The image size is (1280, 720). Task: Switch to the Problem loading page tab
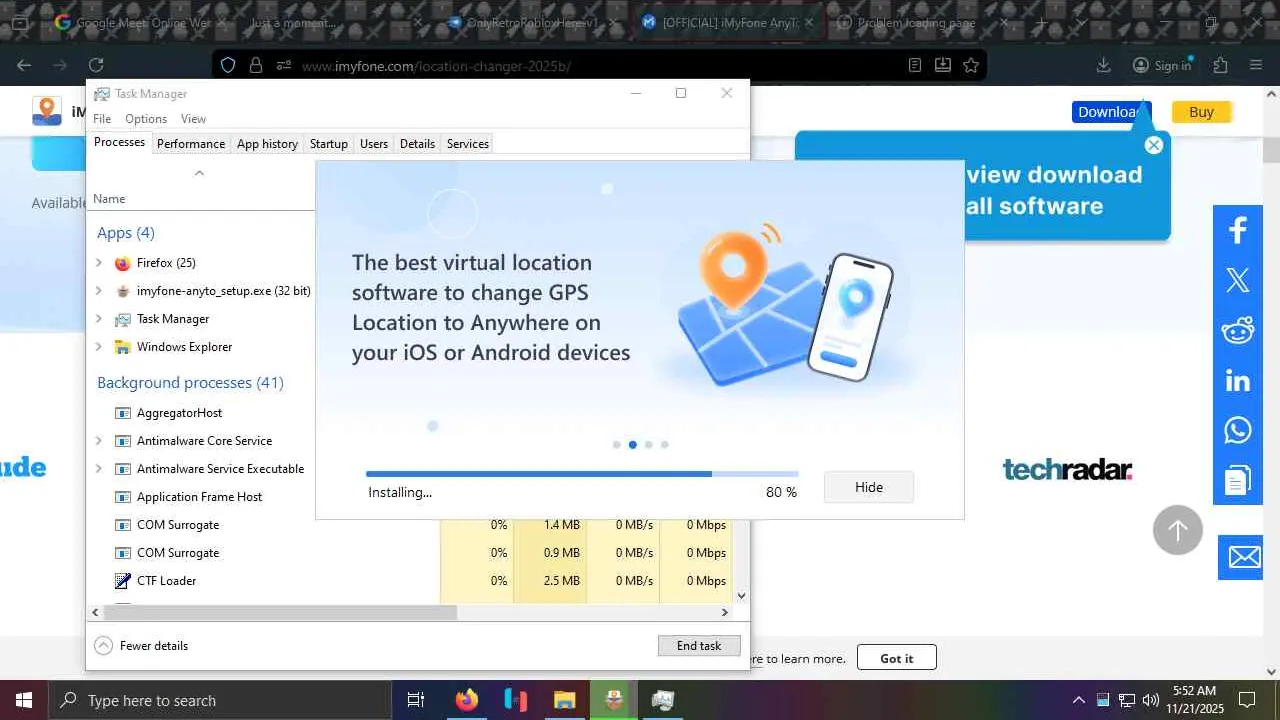click(x=920, y=22)
